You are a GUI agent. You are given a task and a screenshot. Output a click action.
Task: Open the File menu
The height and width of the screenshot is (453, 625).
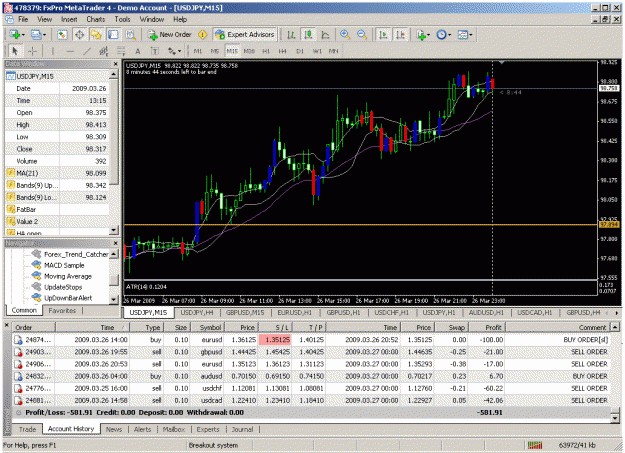pyautogui.click(x=23, y=19)
